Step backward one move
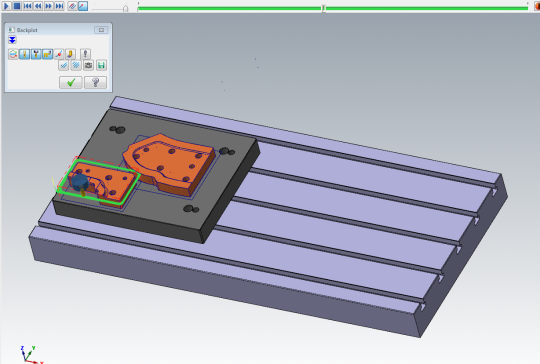Screen dimensions: 540x364 pos(38,6)
